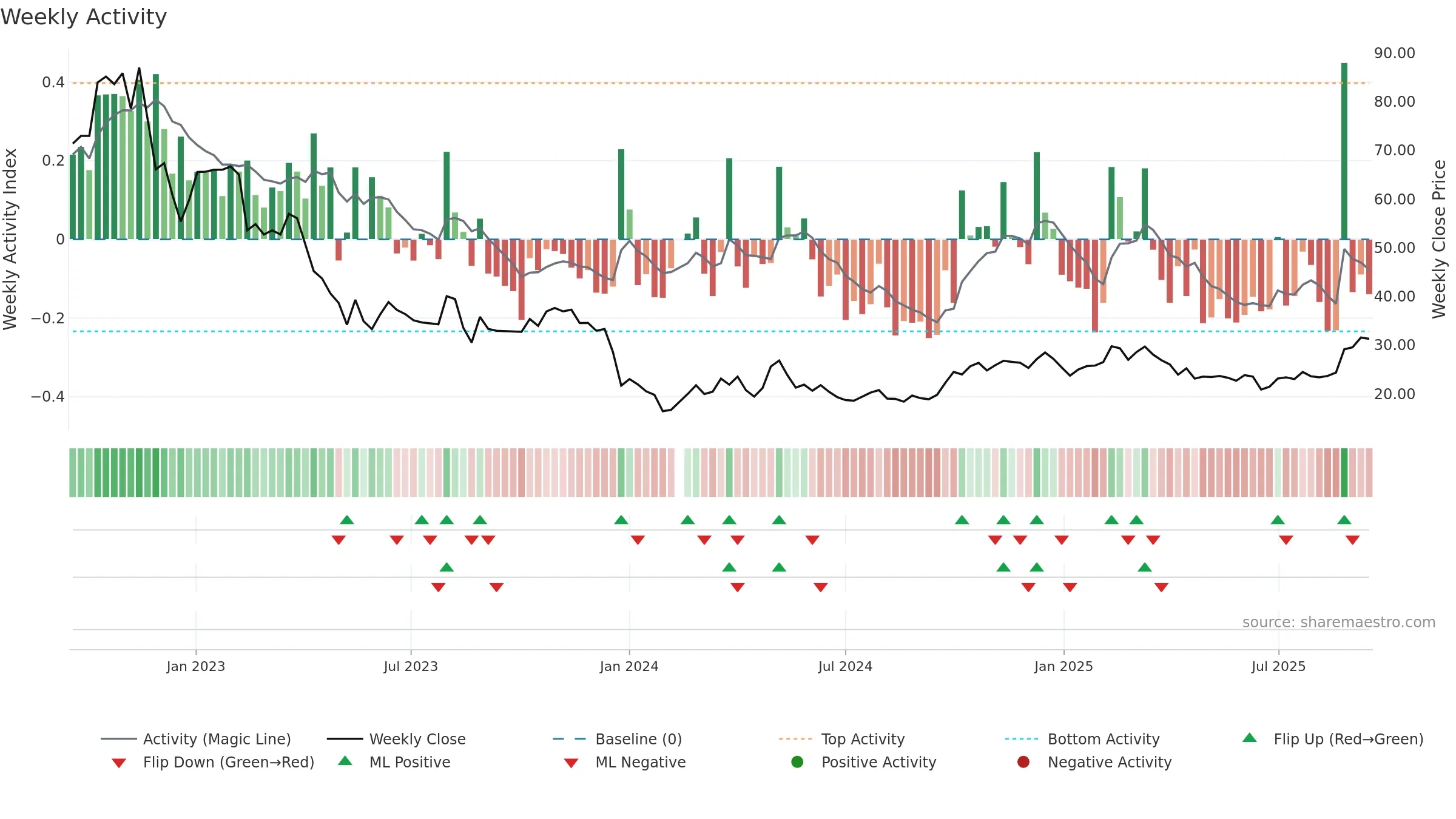Toggle Weekly Close legend entry
Viewport: 1456px width, 819px height.
(396, 739)
